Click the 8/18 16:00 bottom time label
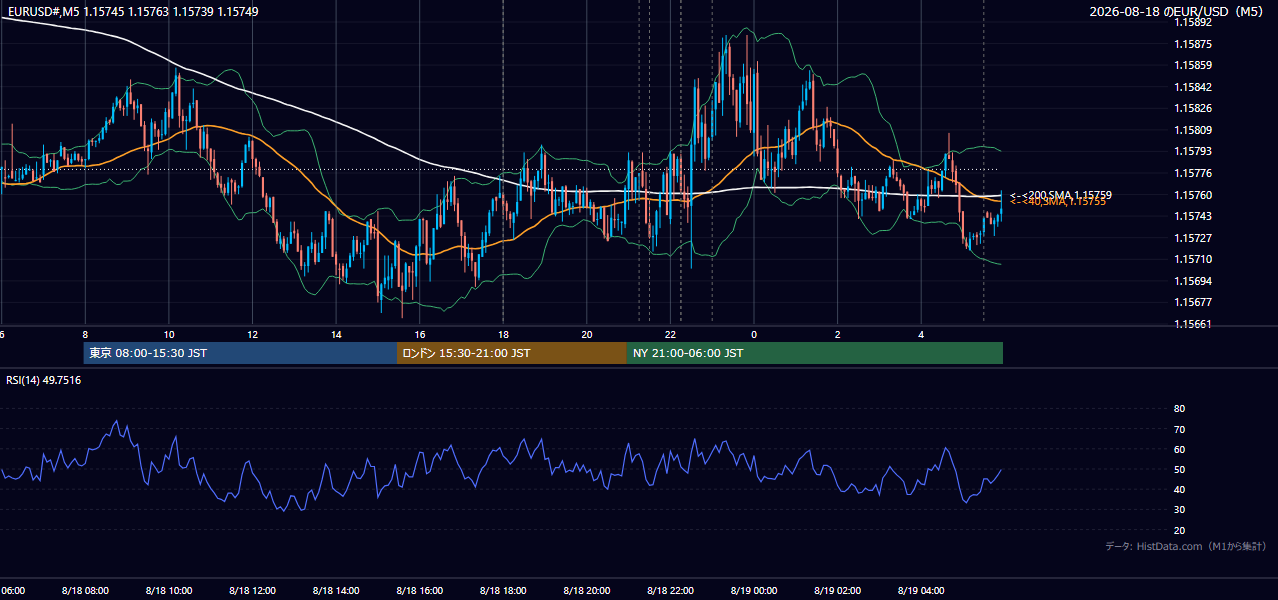The image size is (1278, 600). (x=419, y=591)
